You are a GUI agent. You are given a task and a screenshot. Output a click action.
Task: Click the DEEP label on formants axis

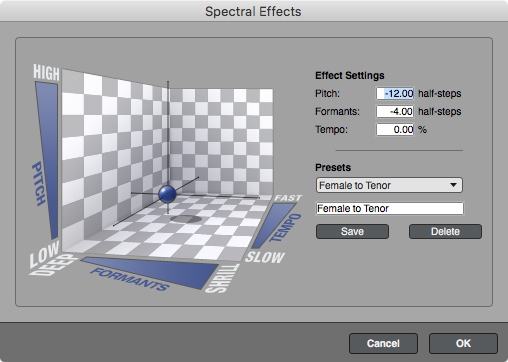(x=54, y=265)
